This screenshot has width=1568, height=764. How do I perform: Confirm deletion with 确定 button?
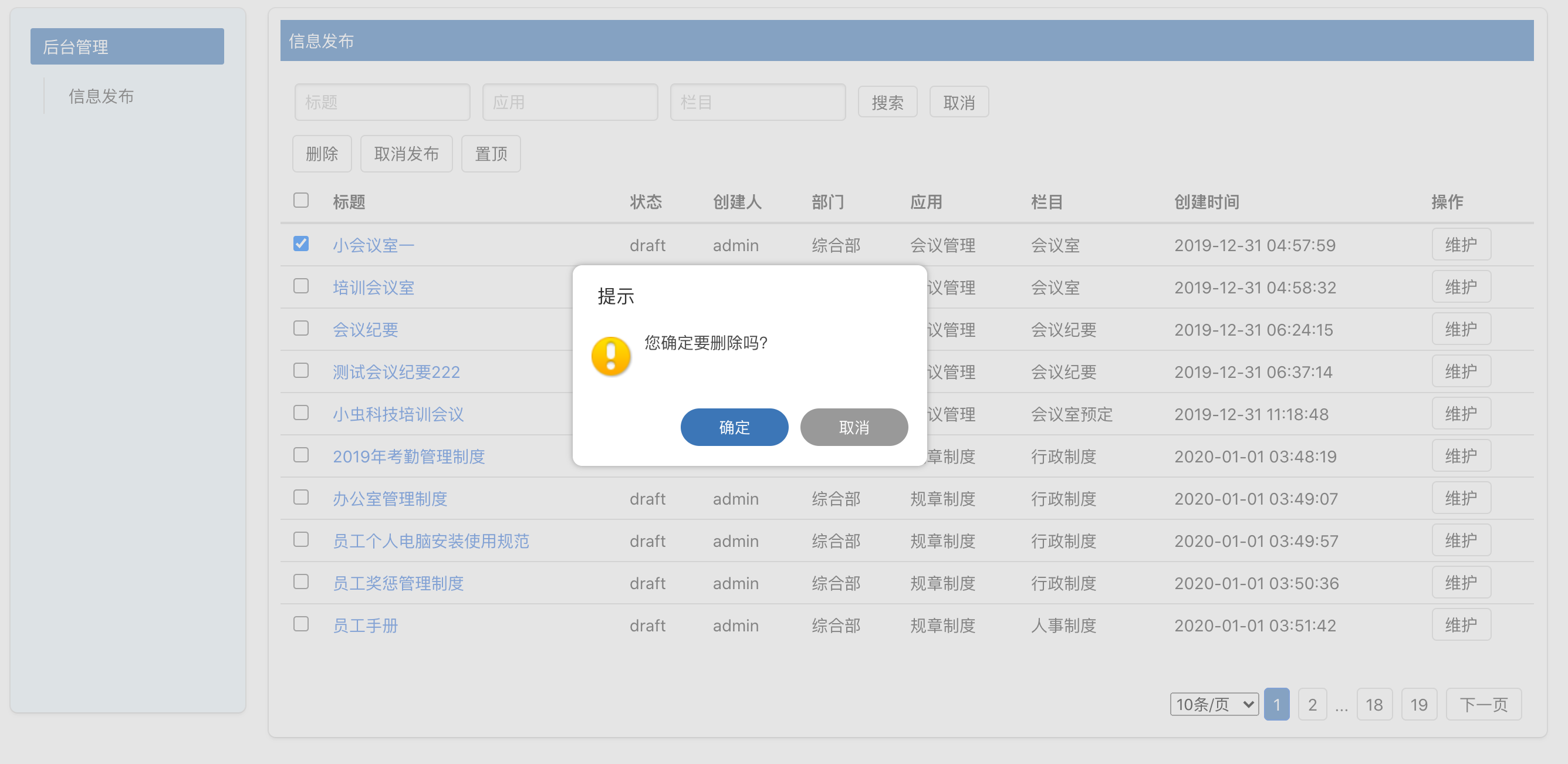coord(734,427)
